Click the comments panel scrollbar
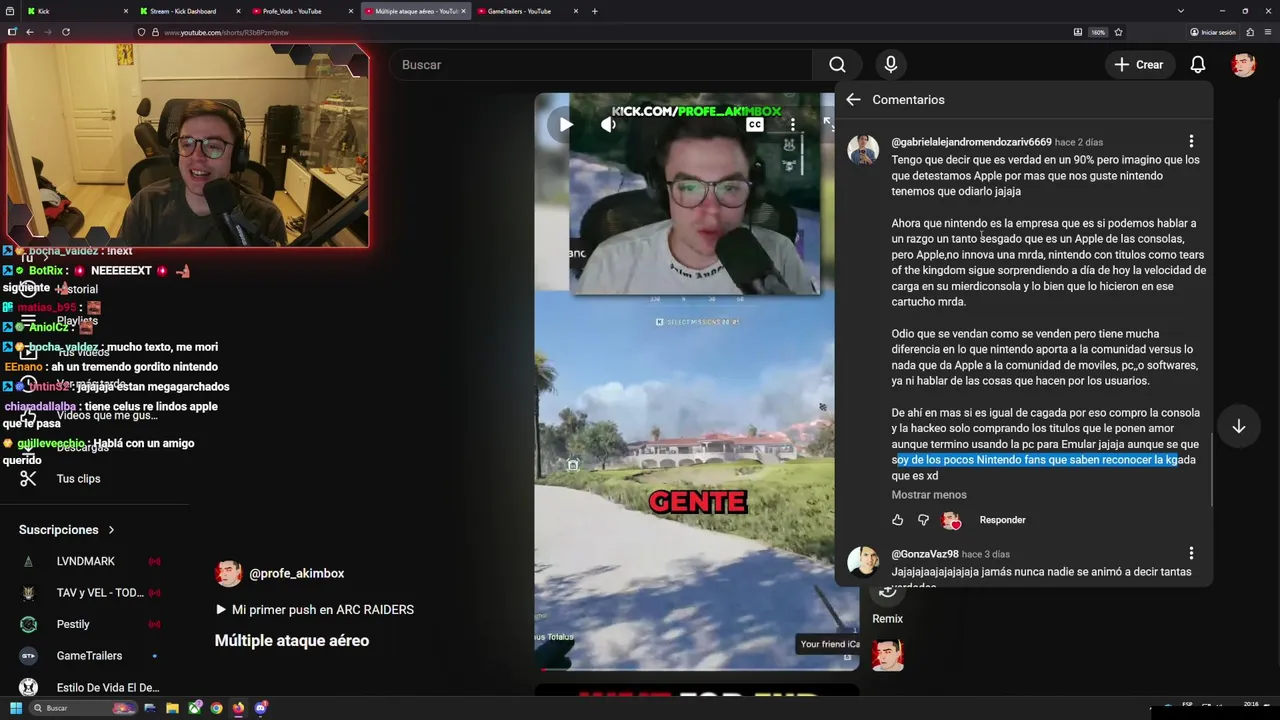Viewport: 1280px width, 720px height. [1211, 470]
